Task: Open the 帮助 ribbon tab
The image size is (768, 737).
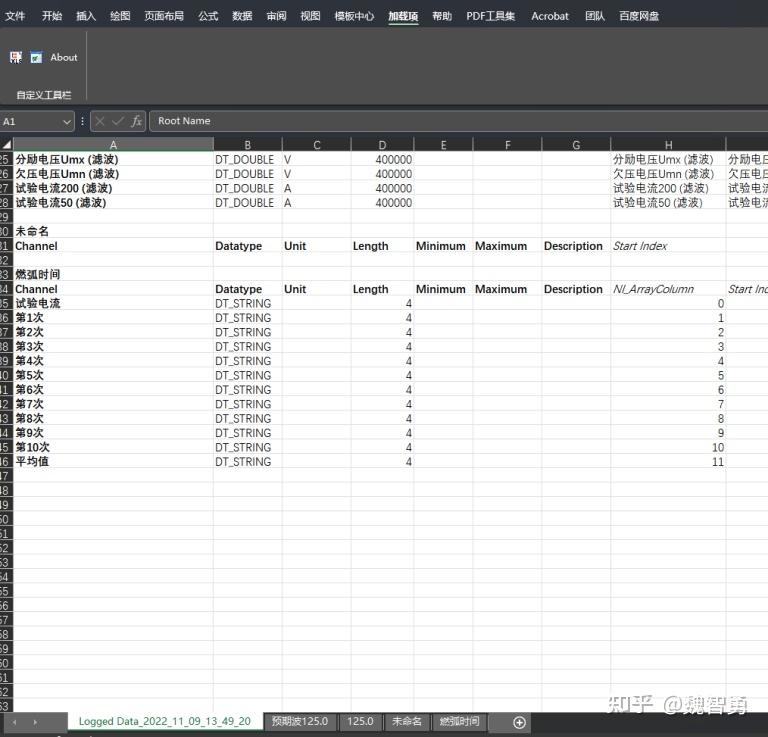Action: 442,16
